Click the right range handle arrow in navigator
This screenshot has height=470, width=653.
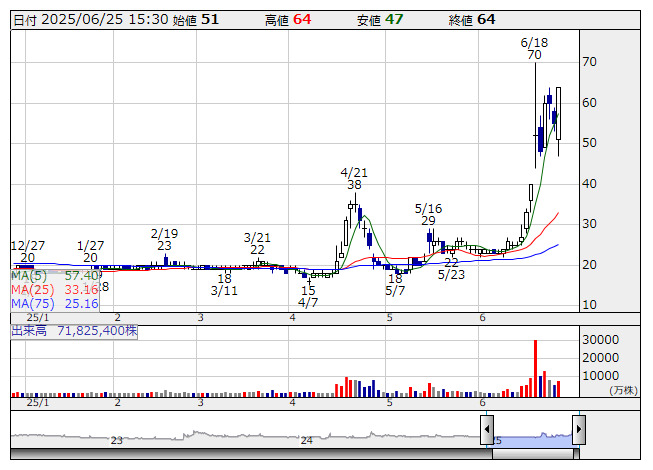click(578, 432)
